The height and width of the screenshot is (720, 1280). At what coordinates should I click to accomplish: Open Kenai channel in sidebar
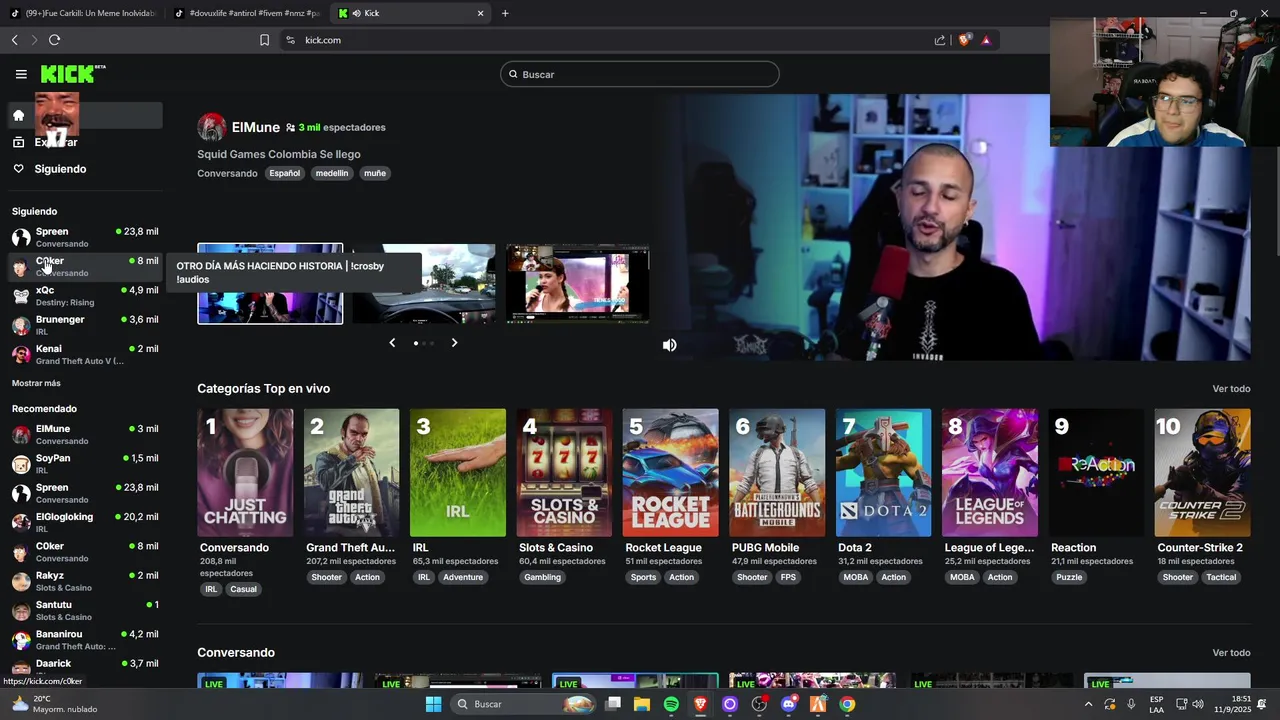click(85, 354)
